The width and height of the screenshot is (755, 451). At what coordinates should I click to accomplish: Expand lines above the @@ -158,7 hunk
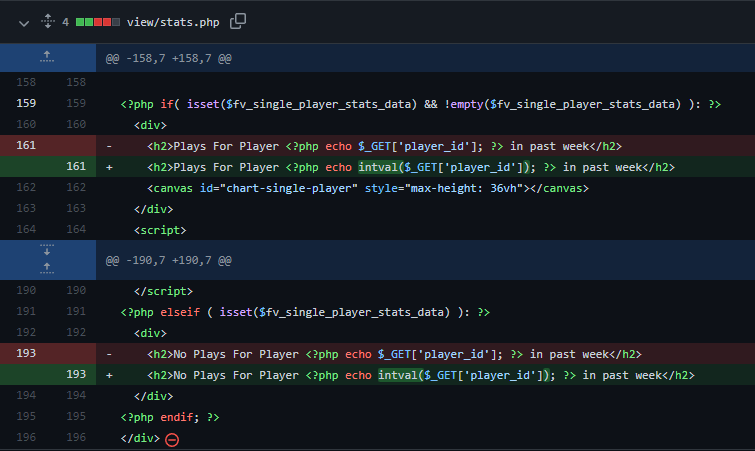click(x=47, y=57)
